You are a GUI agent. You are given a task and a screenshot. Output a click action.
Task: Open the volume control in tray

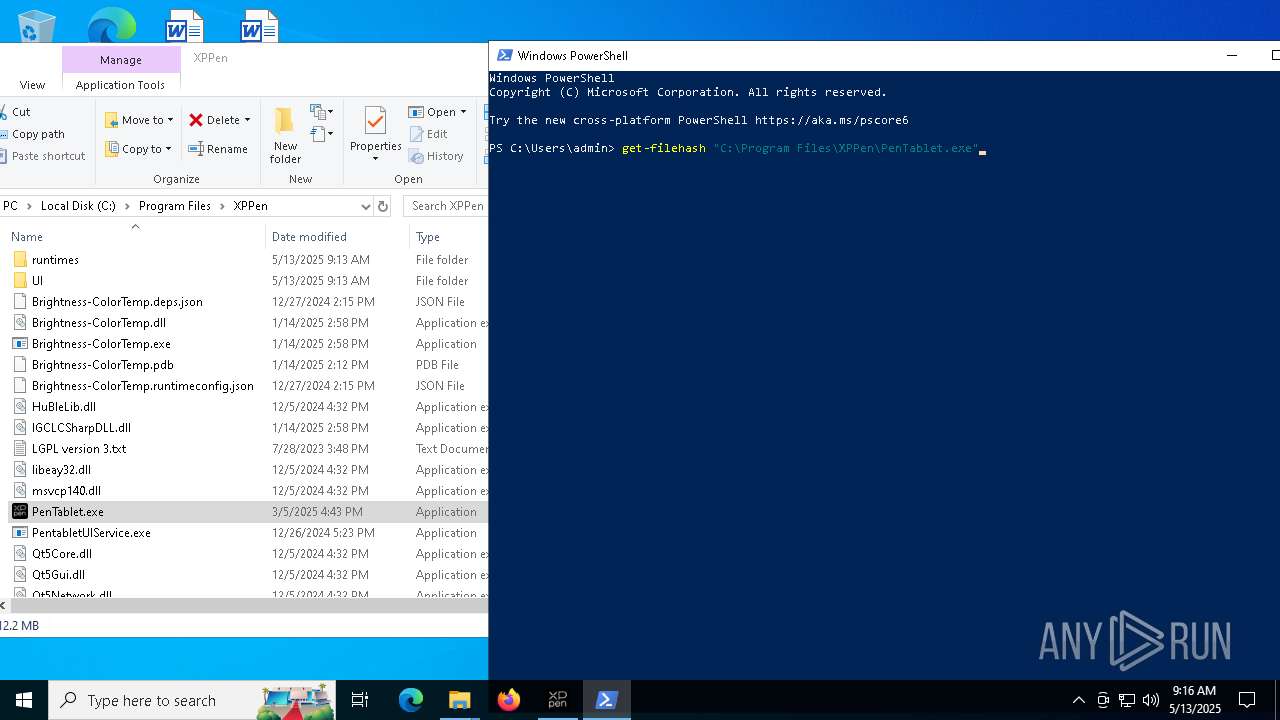[1151, 700]
